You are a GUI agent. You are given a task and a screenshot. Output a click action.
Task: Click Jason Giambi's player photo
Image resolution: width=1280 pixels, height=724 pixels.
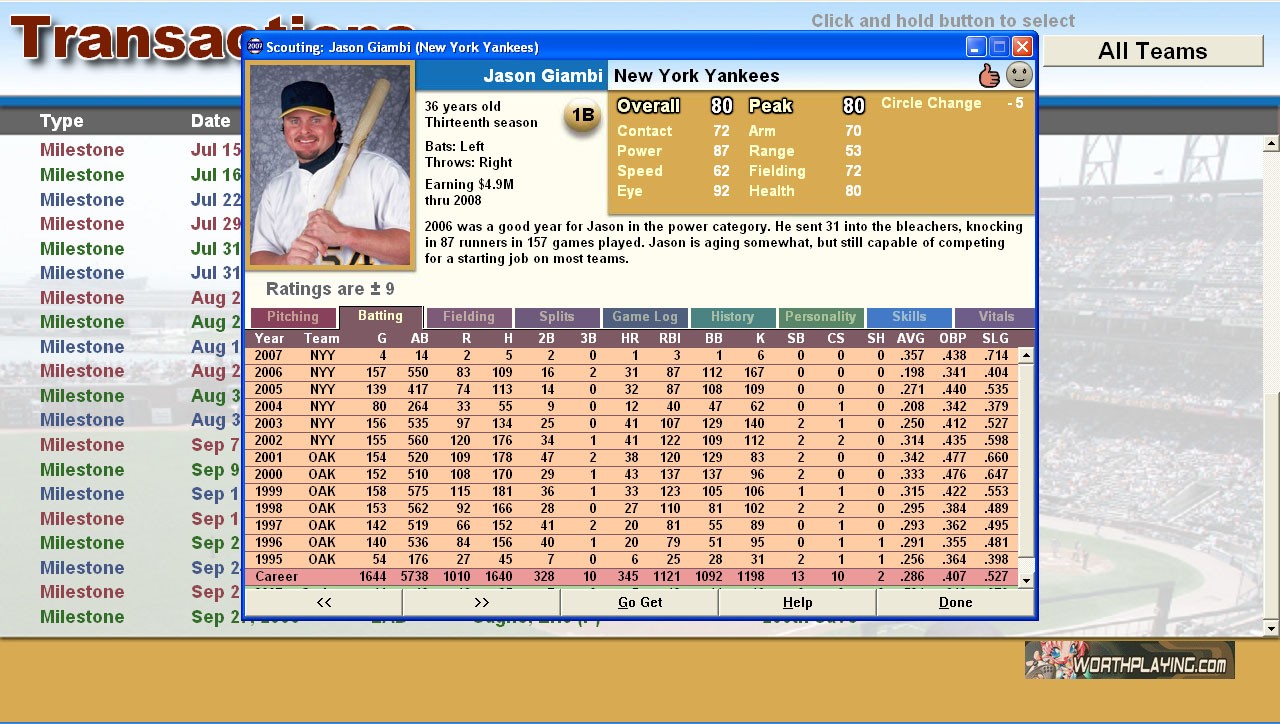point(330,166)
